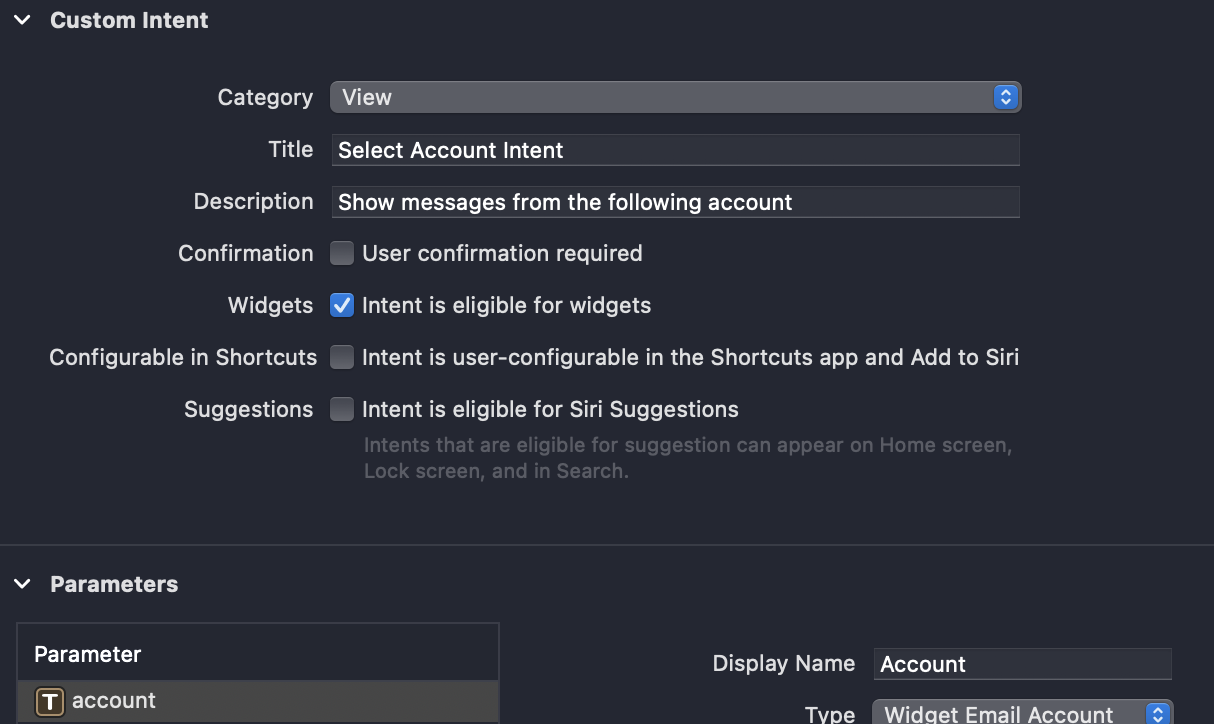
Task: Click the Custom Intent section heading
Action: (129, 20)
